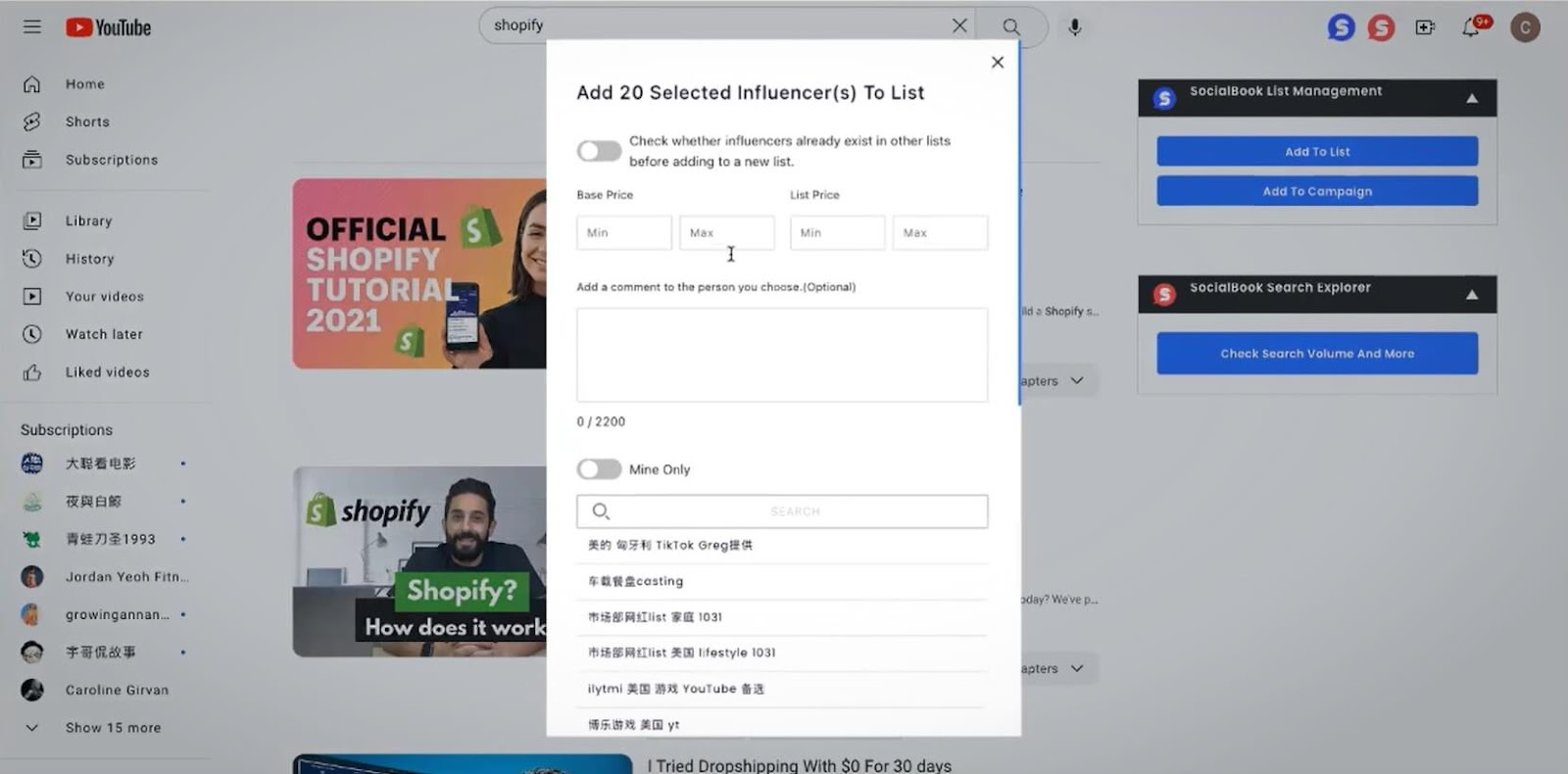Clear the shopify search text with X
Screen dimensions: 1568x774
pyautogui.click(x=959, y=25)
